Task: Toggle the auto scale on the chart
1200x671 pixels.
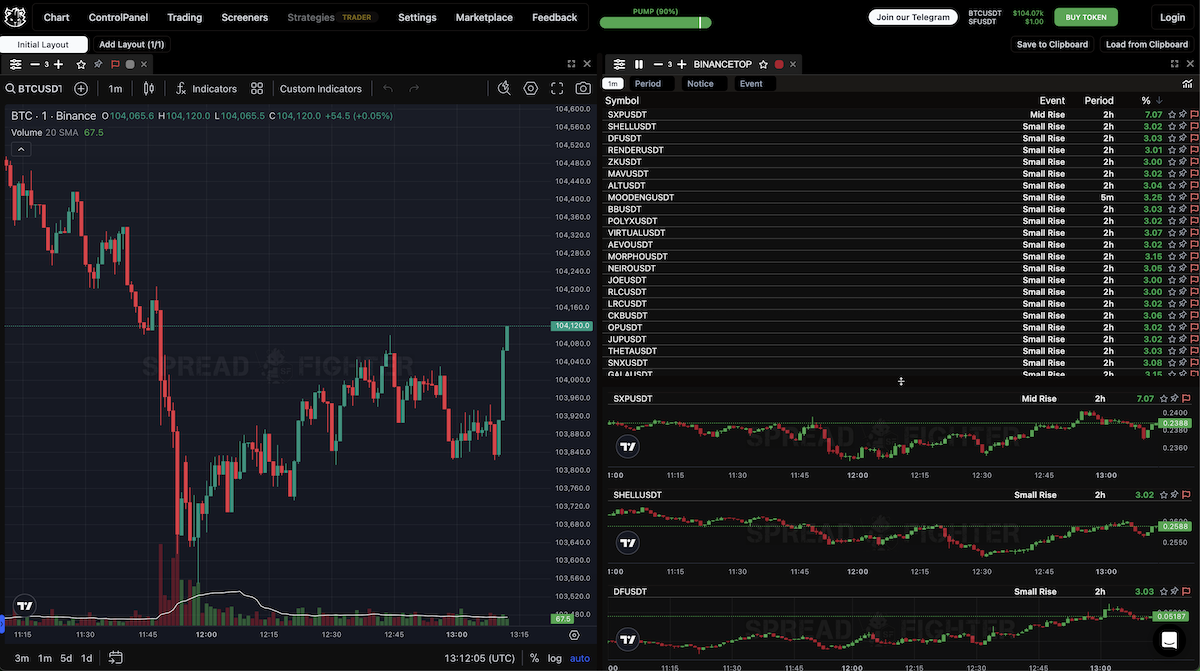Action: coord(580,658)
